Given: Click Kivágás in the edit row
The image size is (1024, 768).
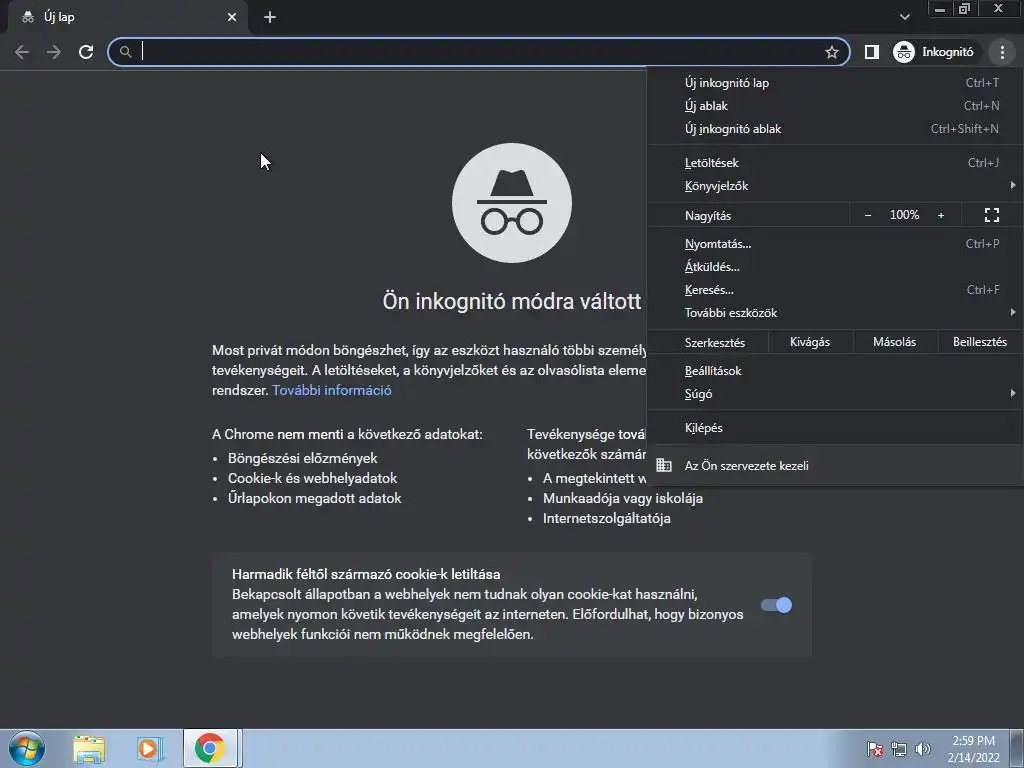Looking at the screenshot, I should (x=810, y=342).
